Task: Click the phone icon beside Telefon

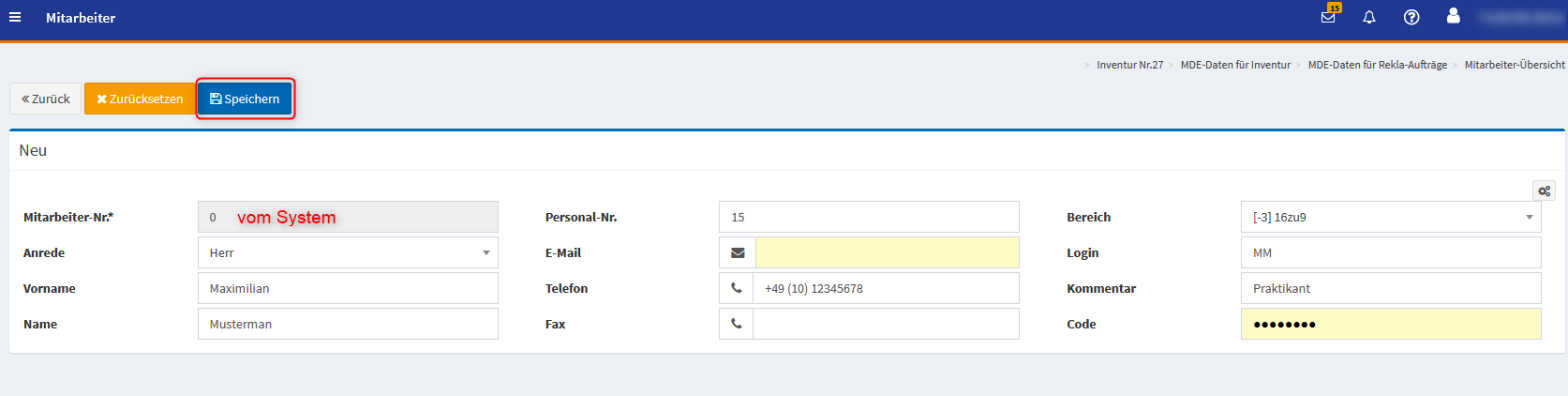Action: [x=737, y=288]
